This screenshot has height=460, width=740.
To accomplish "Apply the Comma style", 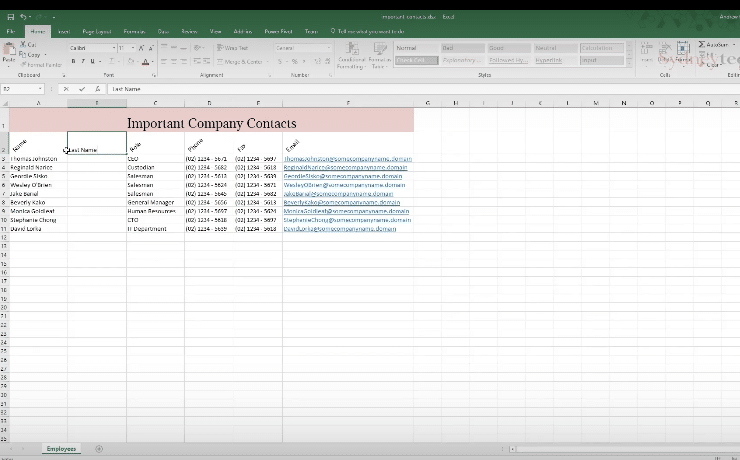I will [303, 61].
